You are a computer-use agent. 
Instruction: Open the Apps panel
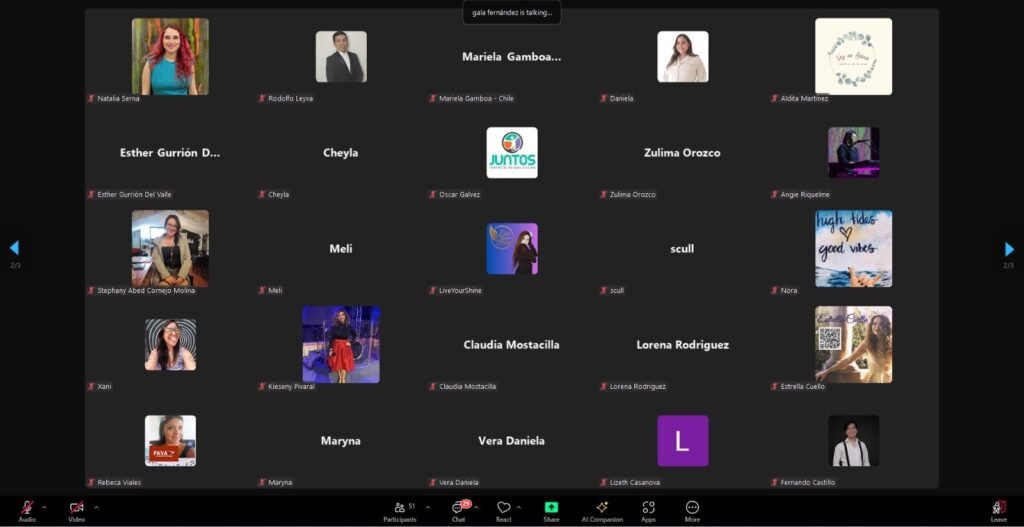648,511
